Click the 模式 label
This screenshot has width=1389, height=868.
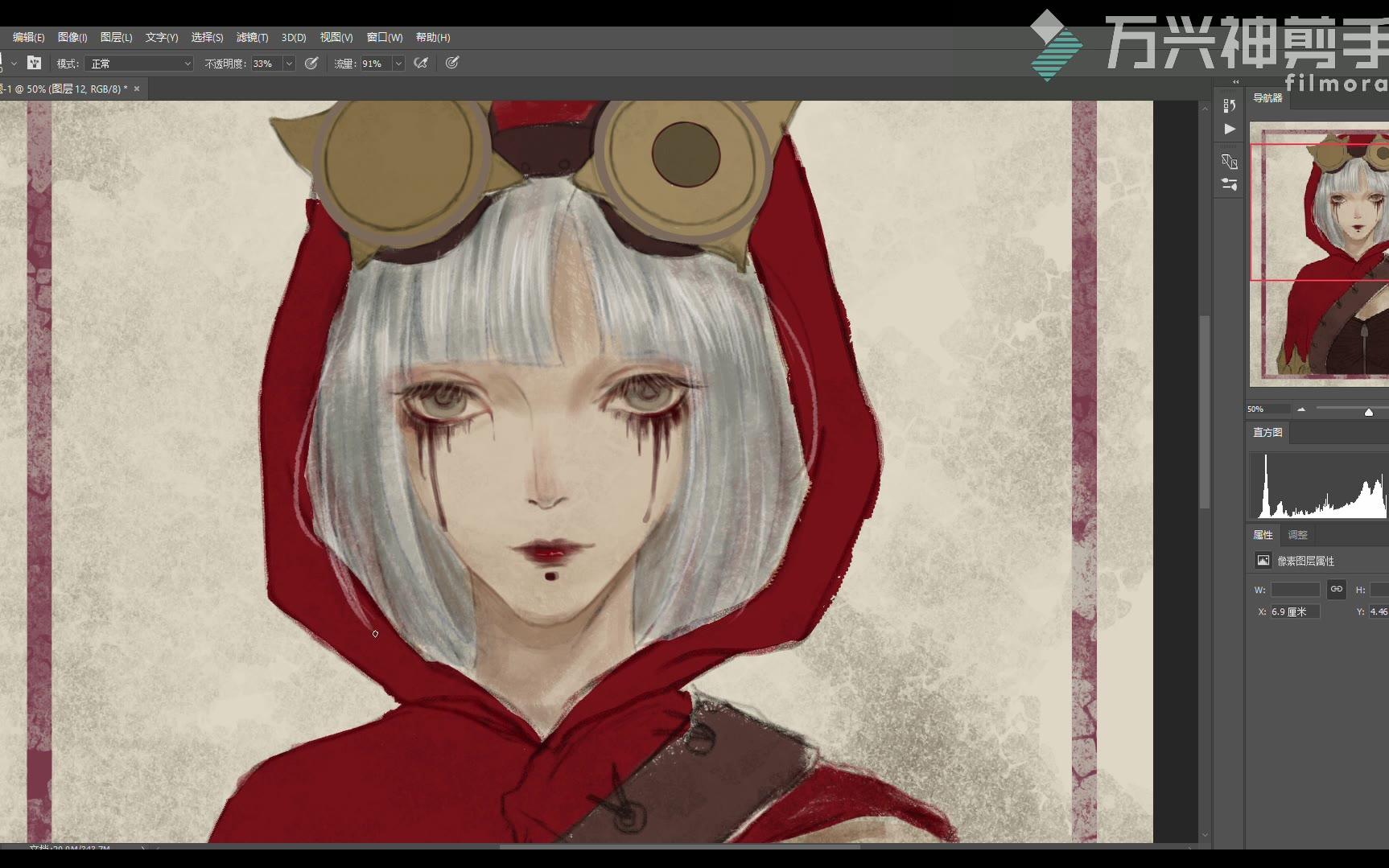tap(68, 64)
